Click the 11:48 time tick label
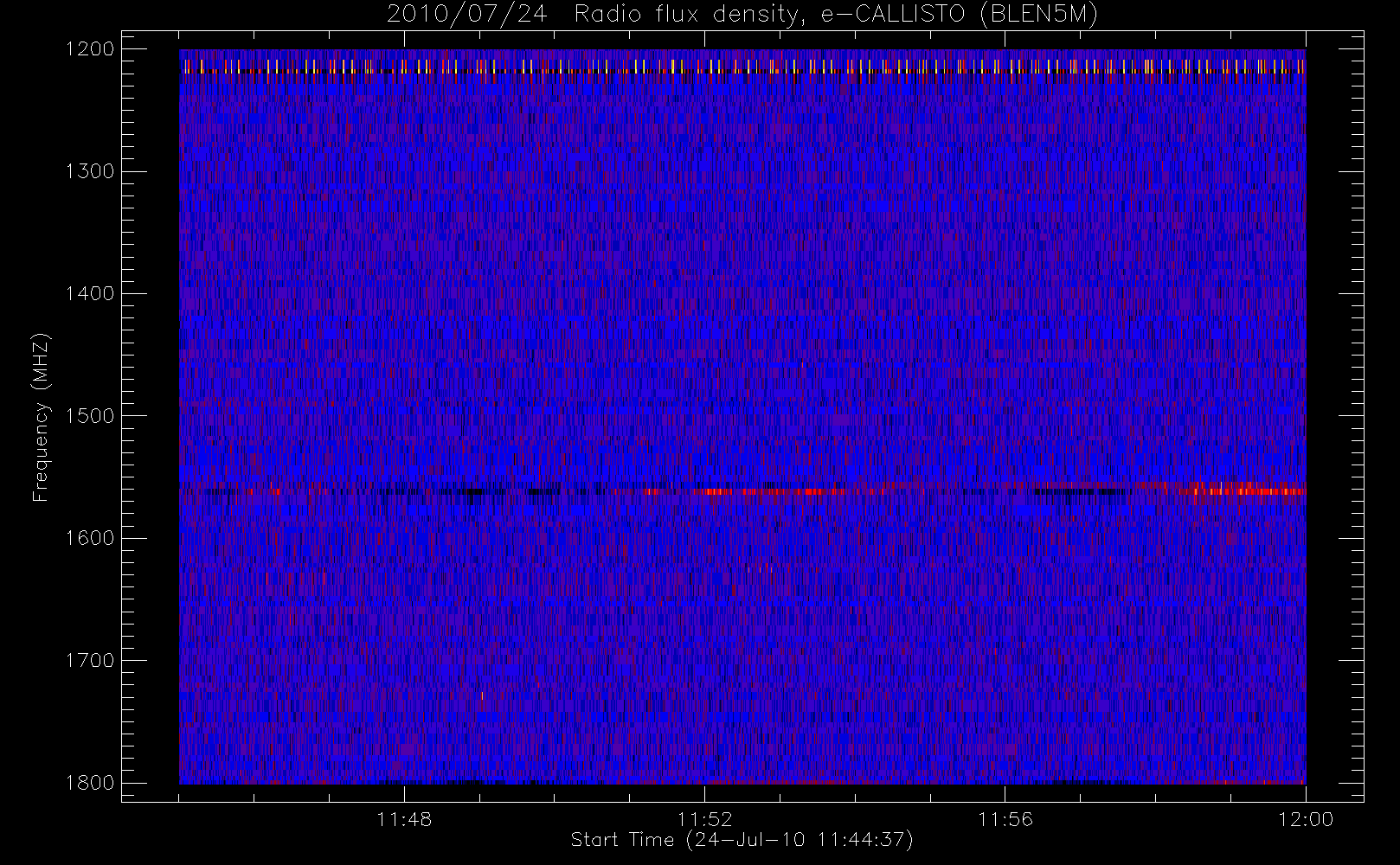Image resolution: width=1400 pixels, height=865 pixels. tap(404, 819)
